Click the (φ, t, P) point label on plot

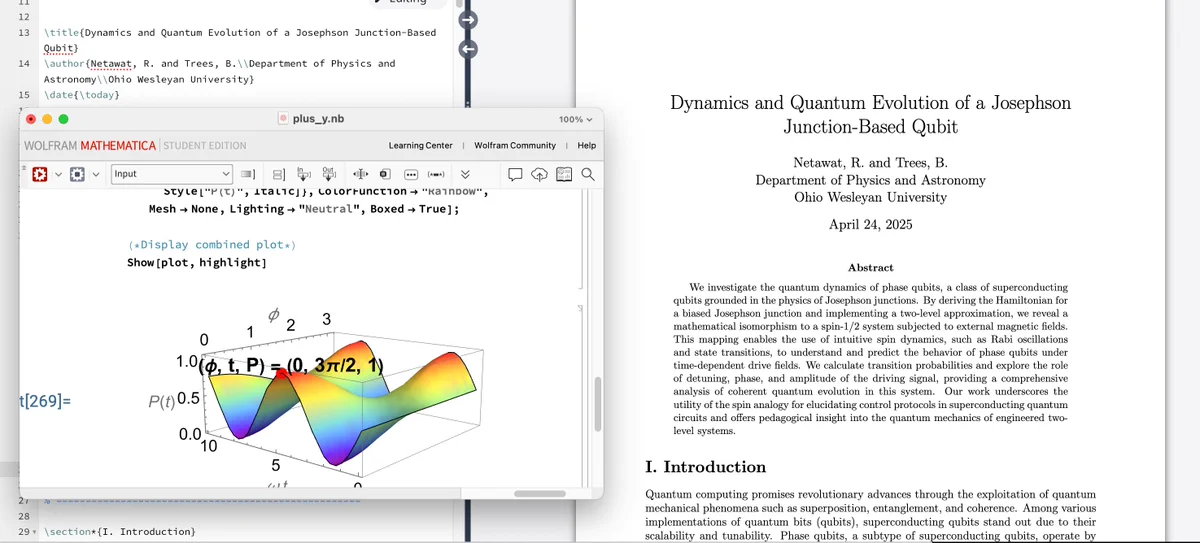(290, 365)
